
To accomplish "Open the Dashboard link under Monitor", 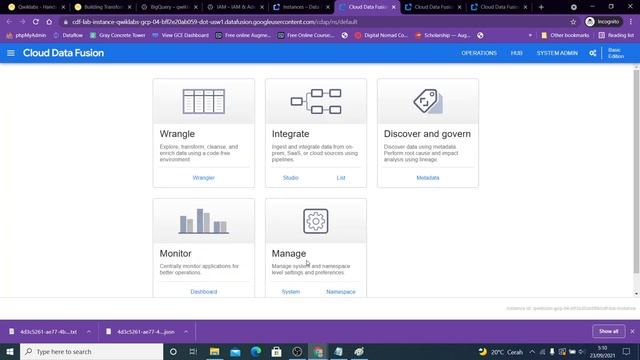I will tap(204, 292).
